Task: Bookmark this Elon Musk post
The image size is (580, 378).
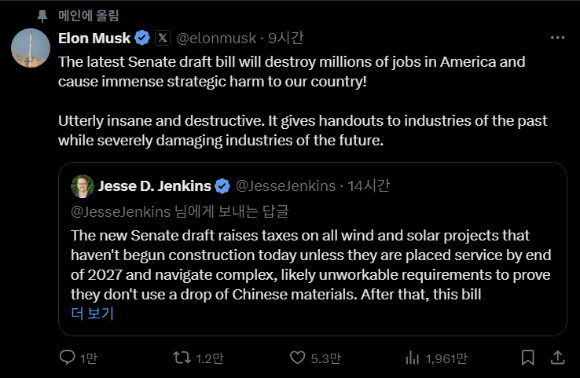Action: [528, 358]
